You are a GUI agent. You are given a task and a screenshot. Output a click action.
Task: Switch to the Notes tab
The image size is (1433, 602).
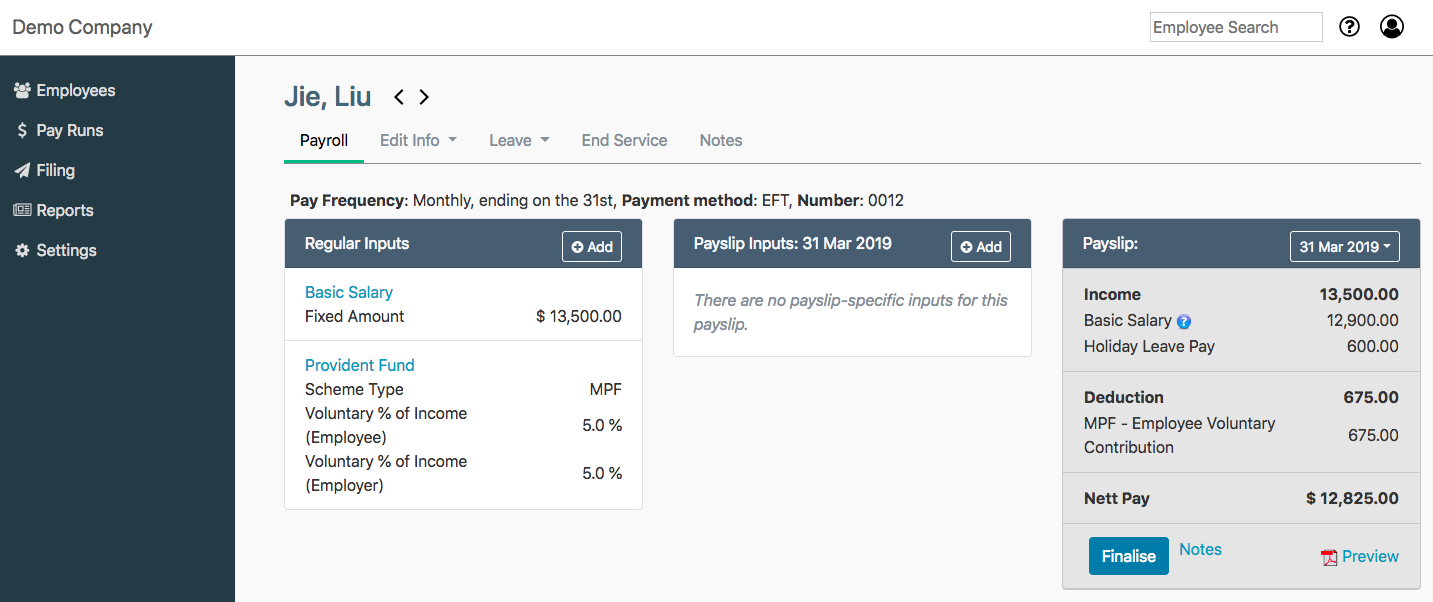[721, 140]
